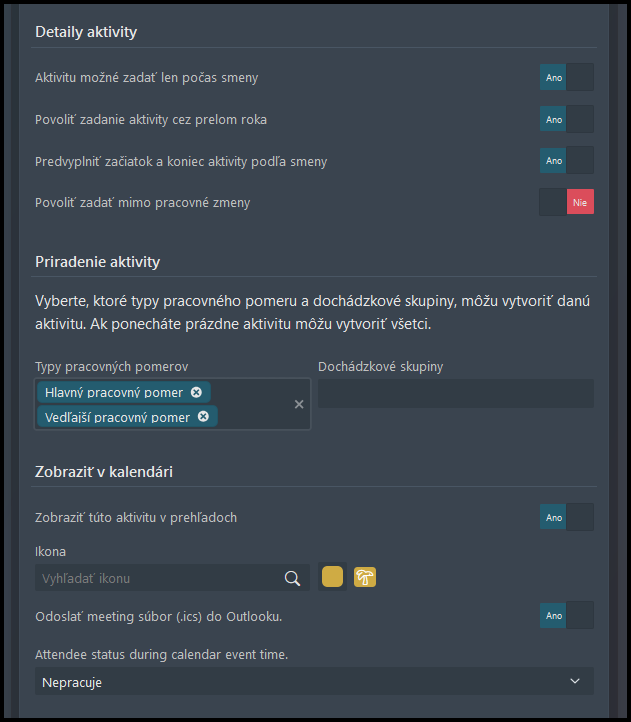The image size is (631, 722).
Task: Toggle 'Aktivitu možné zadať len počas smeny'
Action: (x=567, y=78)
